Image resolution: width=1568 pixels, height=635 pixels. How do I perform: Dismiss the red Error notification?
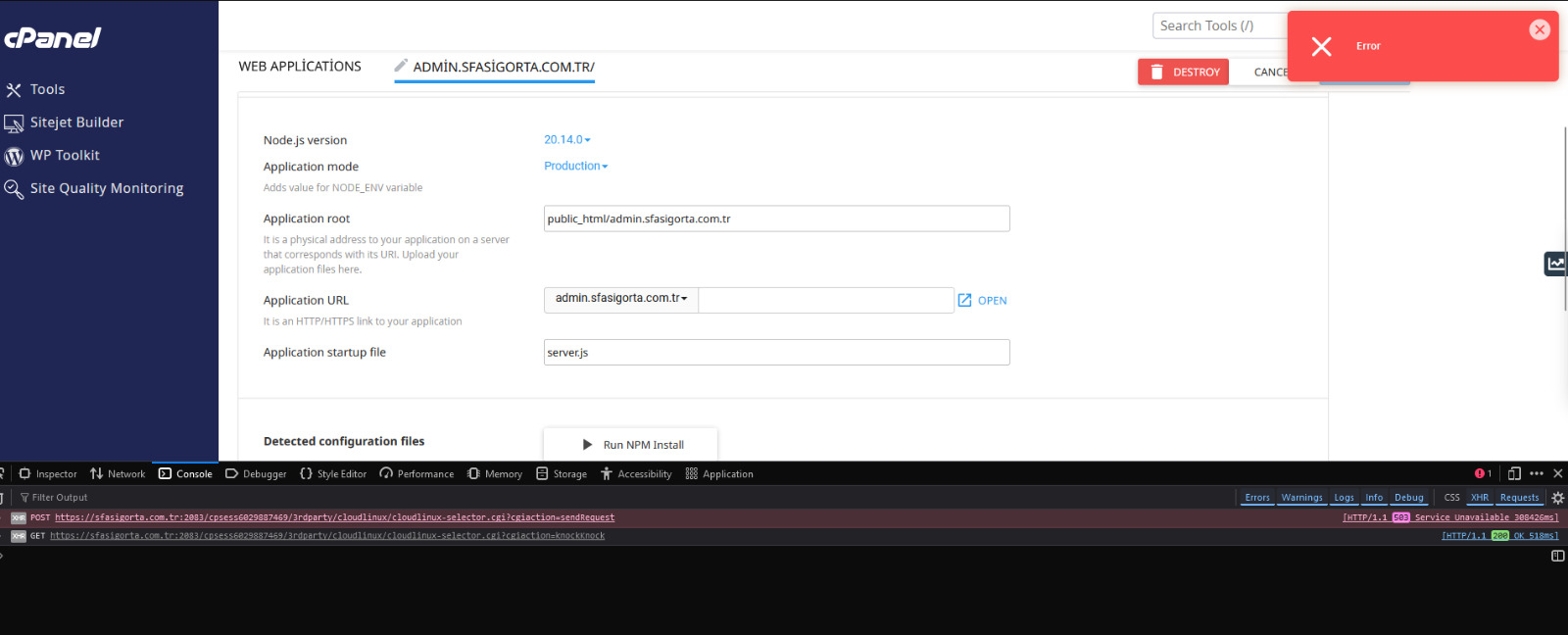click(x=1540, y=29)
